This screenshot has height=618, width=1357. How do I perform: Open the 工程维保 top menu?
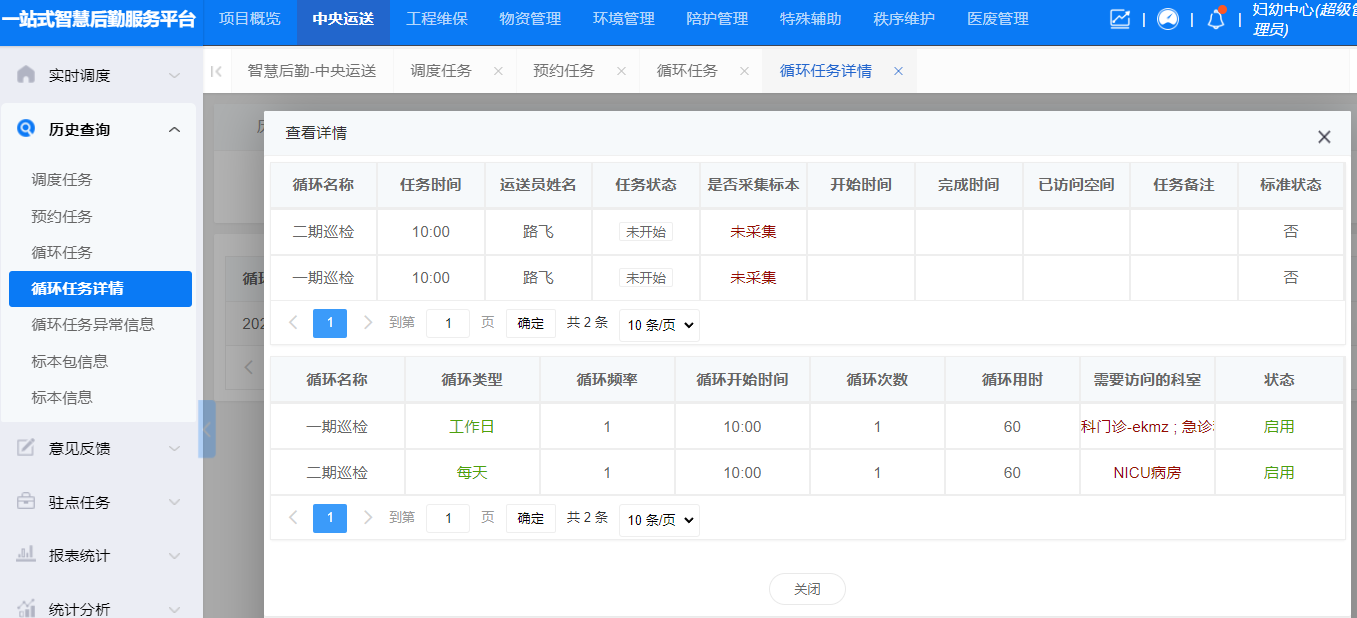pos(437,19)
